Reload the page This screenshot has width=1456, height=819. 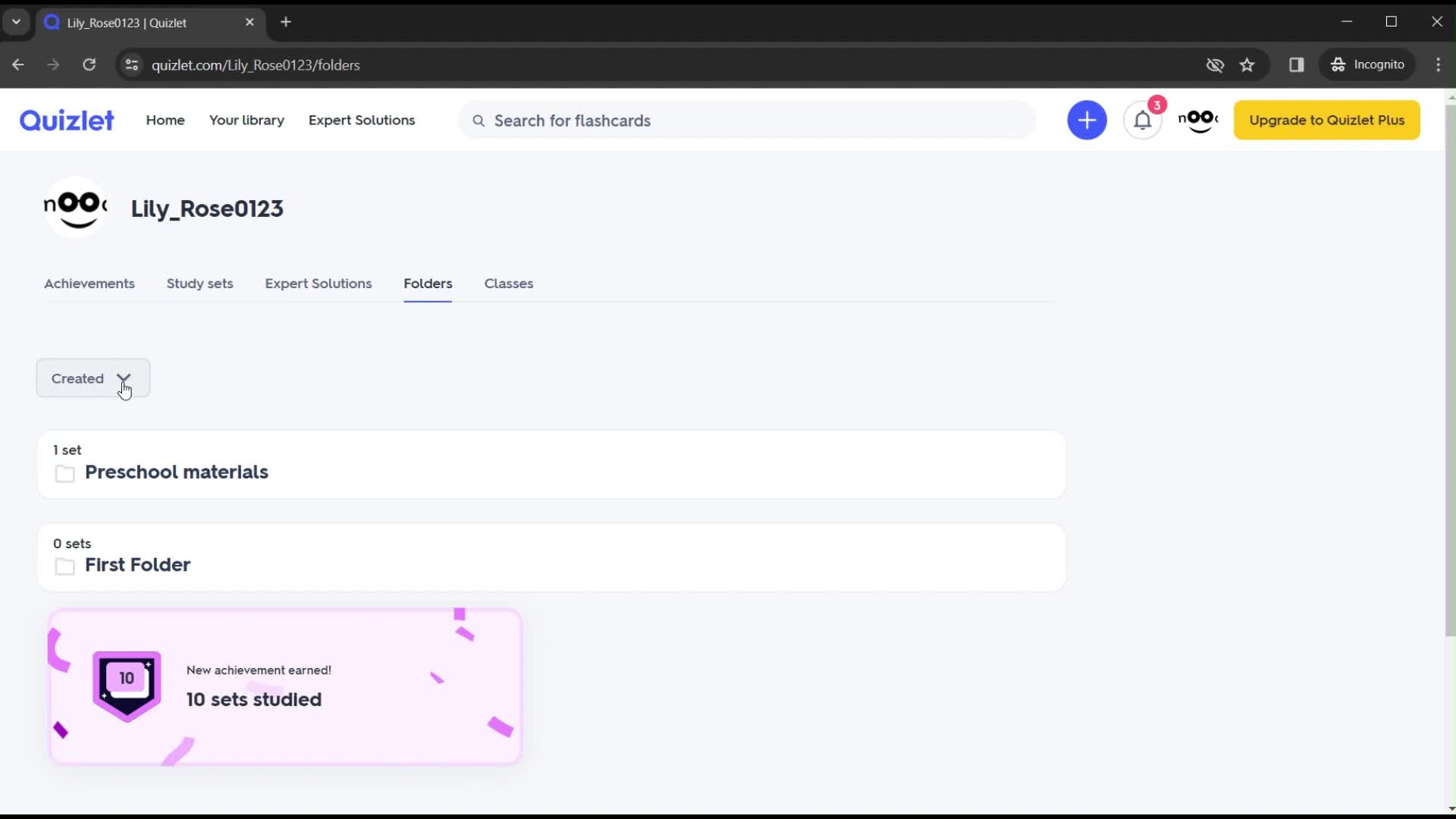(x=89, y=64)
